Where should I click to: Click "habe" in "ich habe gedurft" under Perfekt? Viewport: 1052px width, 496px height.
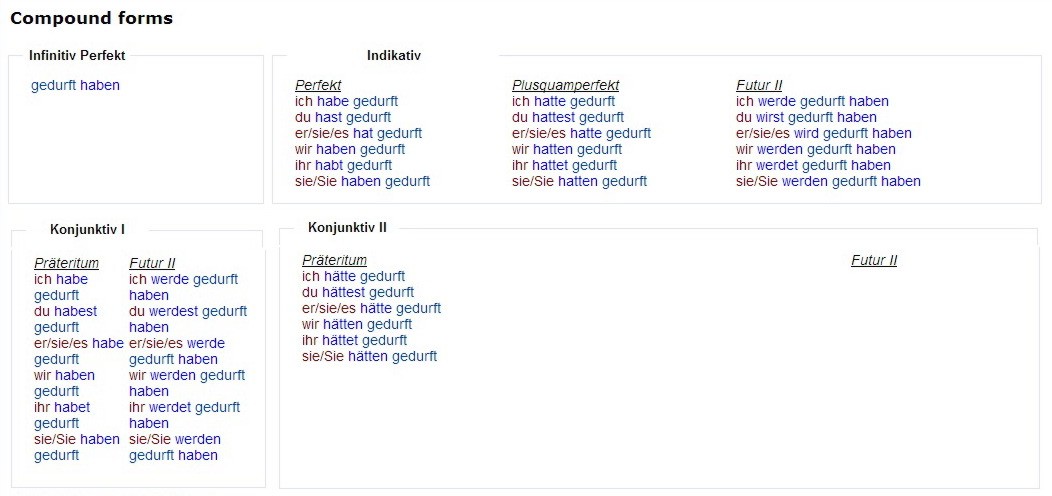pyautogui.click(x=333, y=101)
